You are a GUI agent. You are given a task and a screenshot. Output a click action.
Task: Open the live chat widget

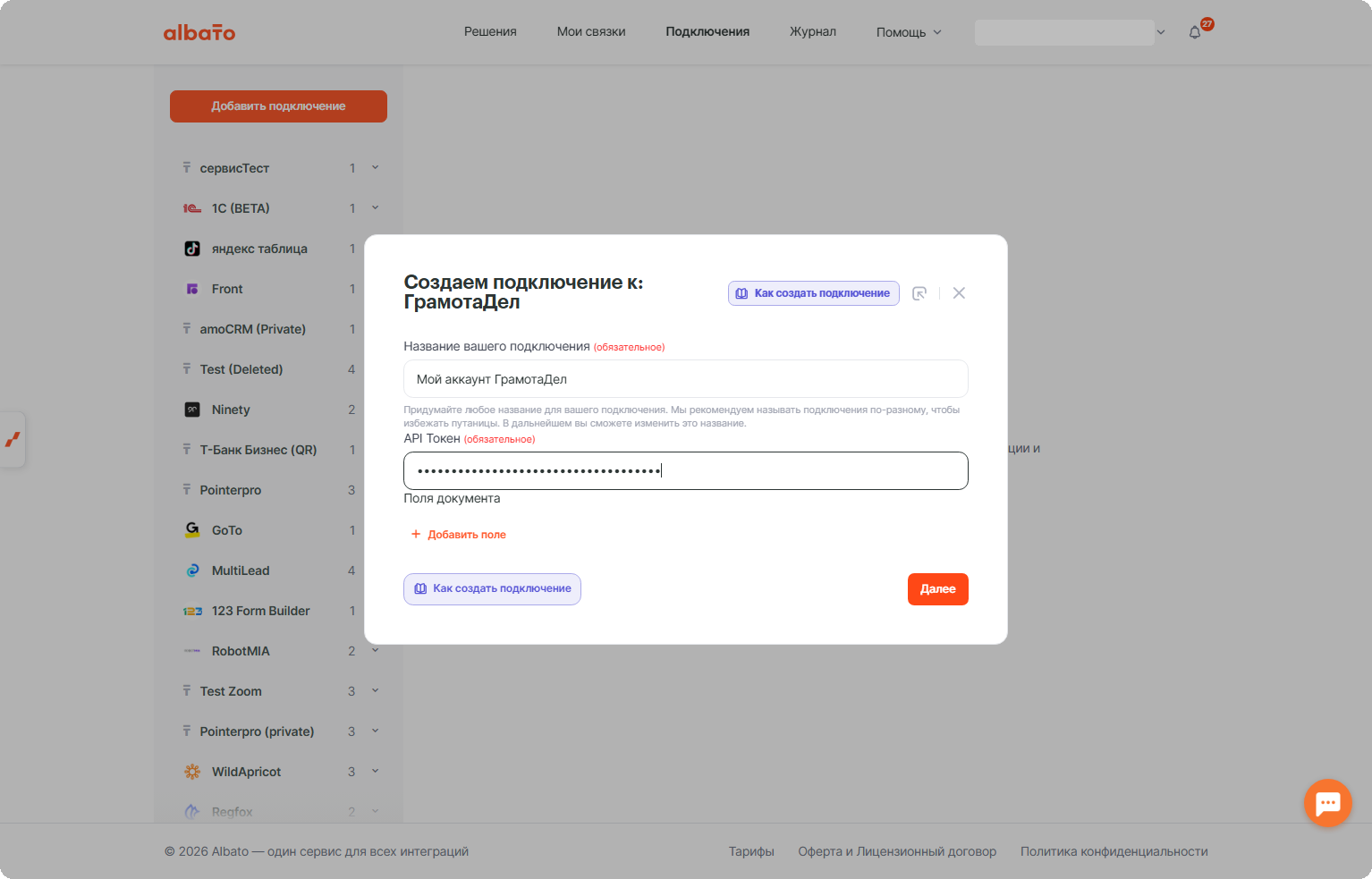pos(1327,803)
